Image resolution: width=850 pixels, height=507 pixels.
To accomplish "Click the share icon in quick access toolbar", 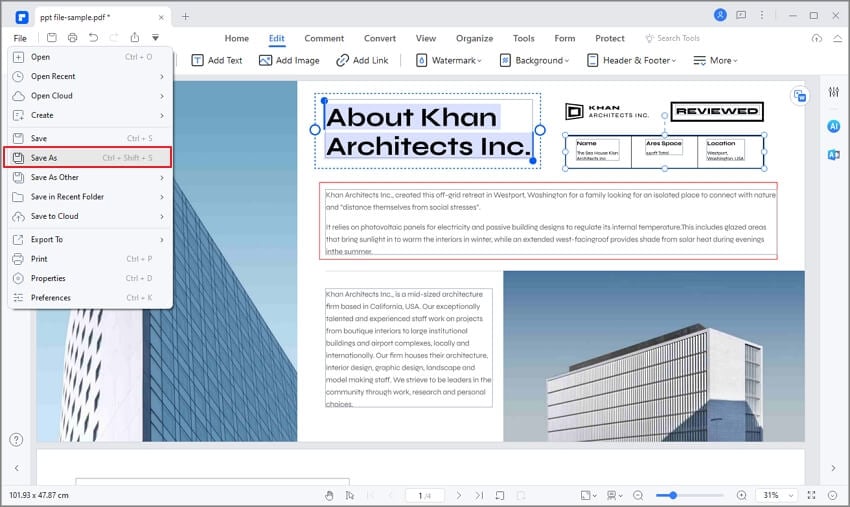I will pyautogui.click(x=134, y=37).
